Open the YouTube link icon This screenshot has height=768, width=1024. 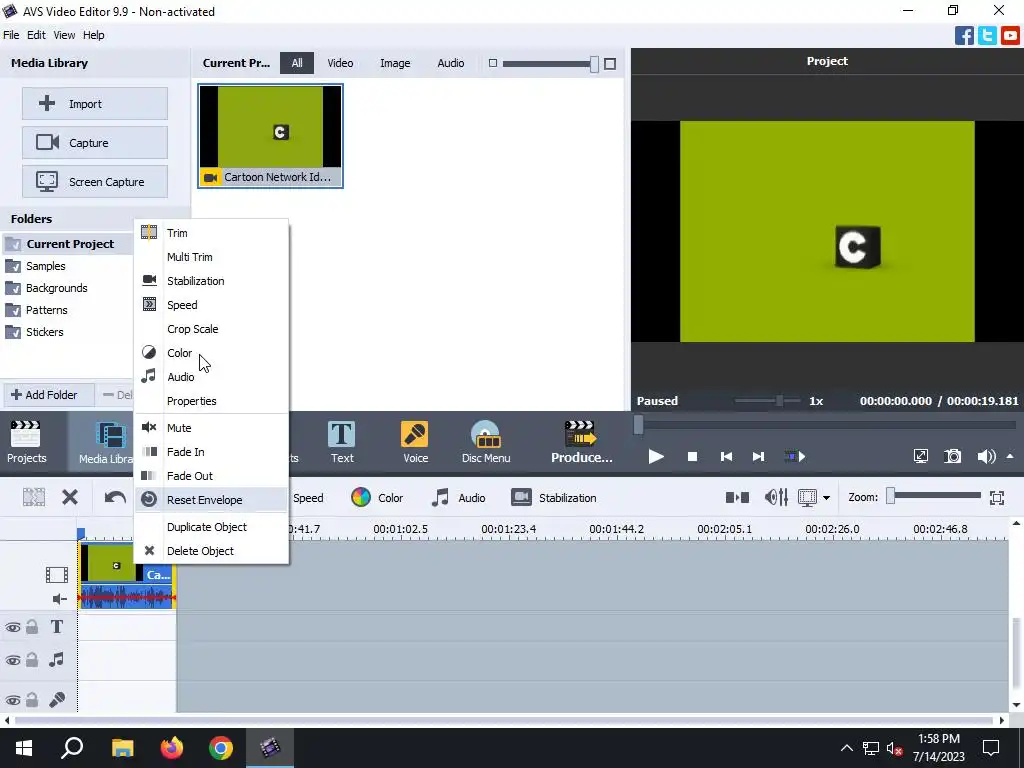(1010, 35)
